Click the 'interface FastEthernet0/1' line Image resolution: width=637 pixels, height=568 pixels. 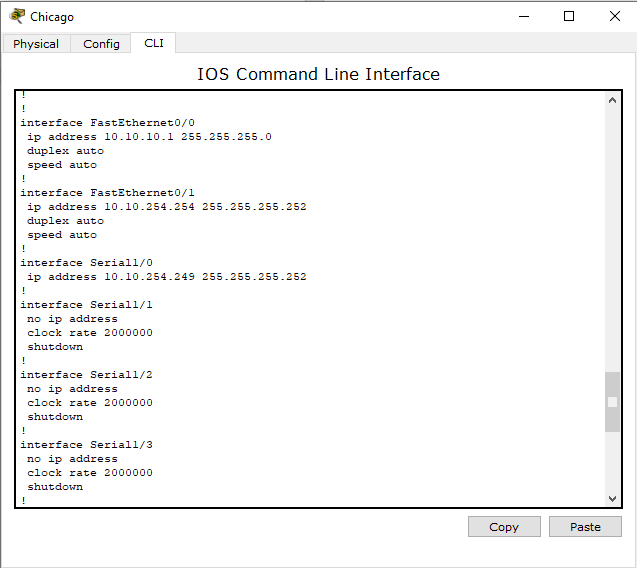point(107,193)
